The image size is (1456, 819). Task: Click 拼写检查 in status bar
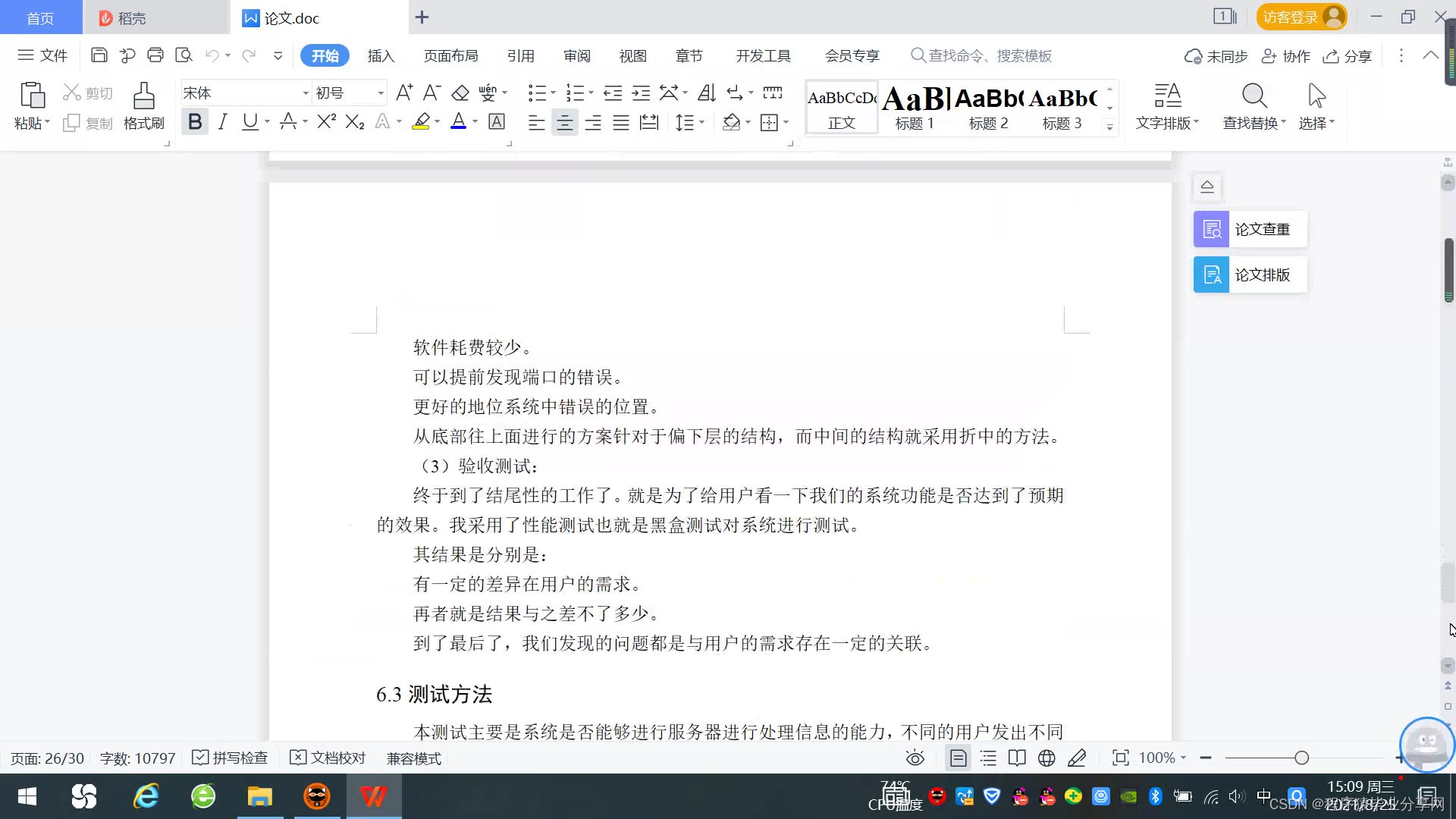(x=231, y=758)
